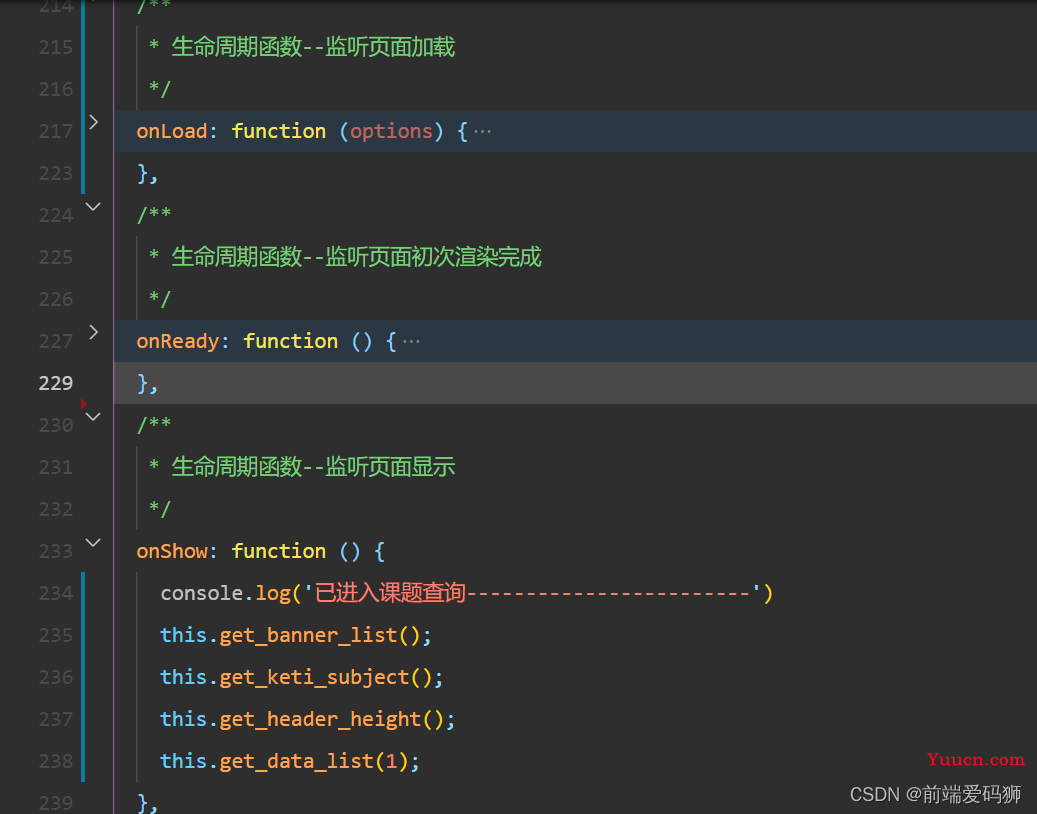This screenshot has width=1037, height=814.
Task: Click comment text 监听页面加载
Action: [390, 47]
